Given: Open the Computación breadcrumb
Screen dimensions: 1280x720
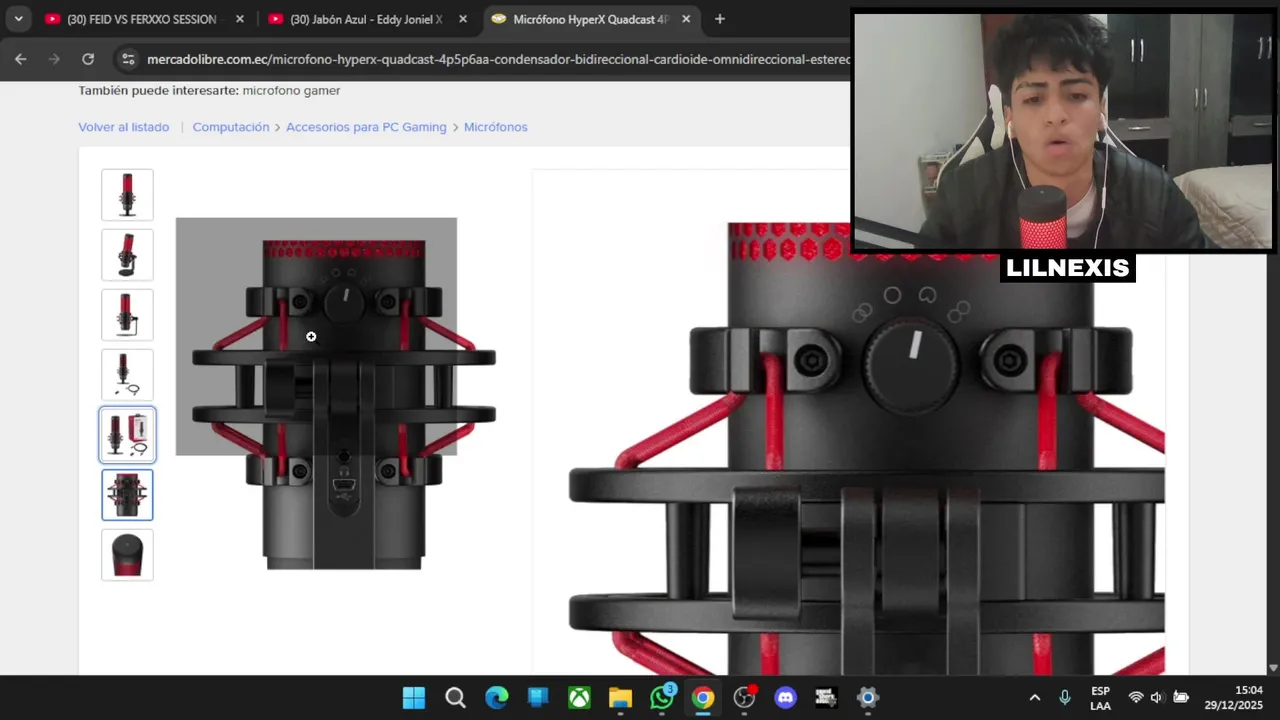Looking at the screenshot, I should 231,127.
